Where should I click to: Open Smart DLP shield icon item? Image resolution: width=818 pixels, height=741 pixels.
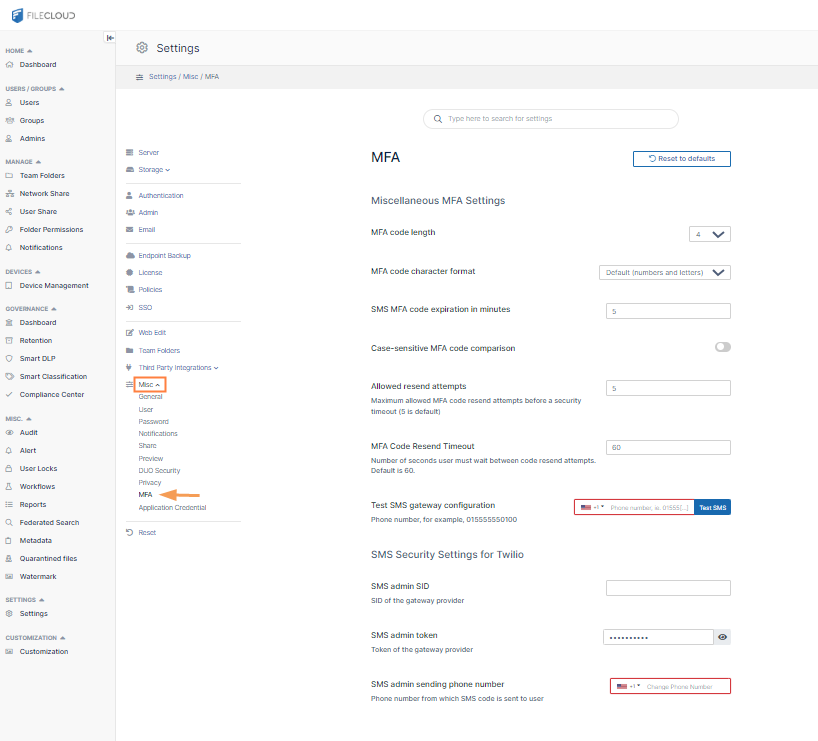pos(10,358)
